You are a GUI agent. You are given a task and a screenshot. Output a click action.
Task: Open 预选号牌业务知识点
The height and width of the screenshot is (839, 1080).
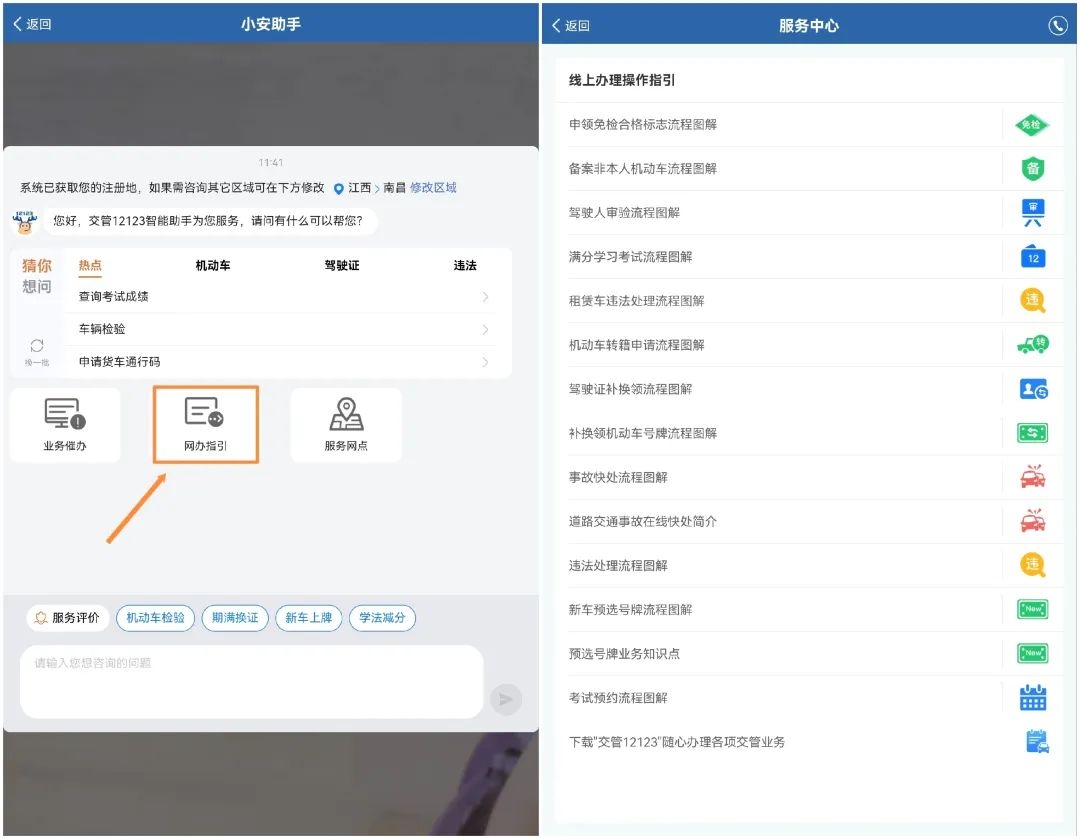pos(809,654)
